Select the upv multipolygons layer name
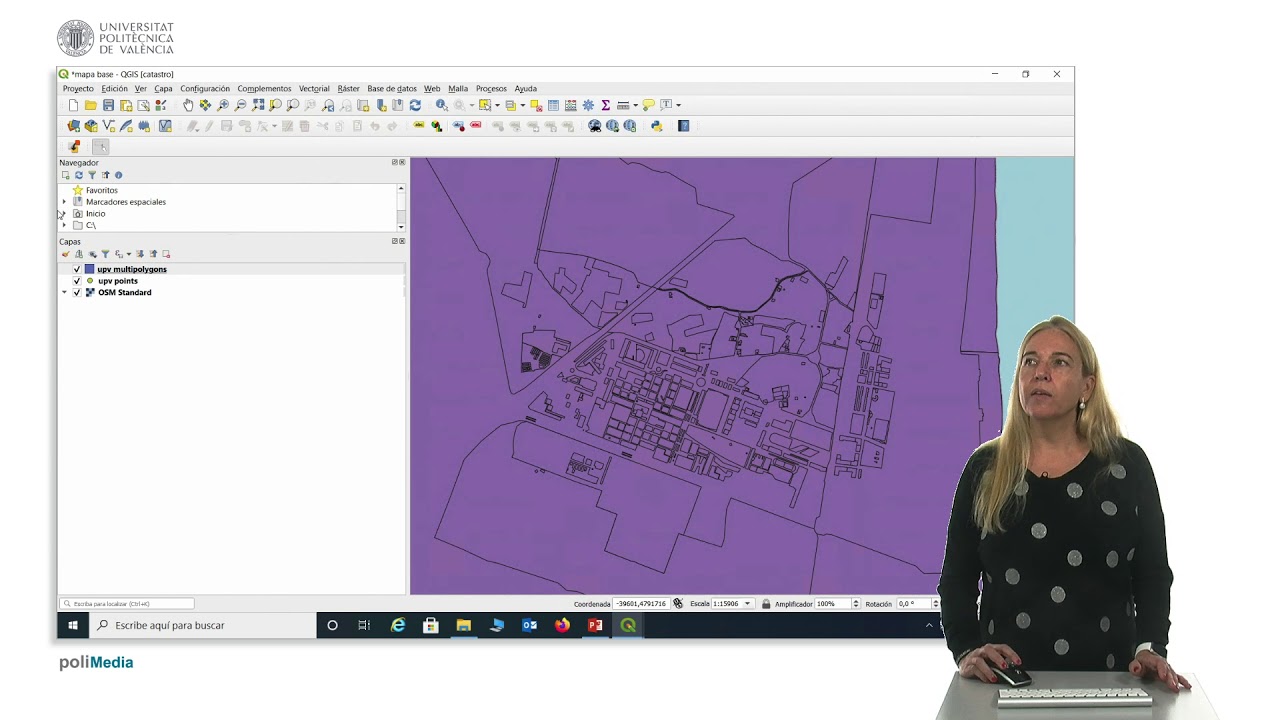1280x720 pixels. [132, 269]
